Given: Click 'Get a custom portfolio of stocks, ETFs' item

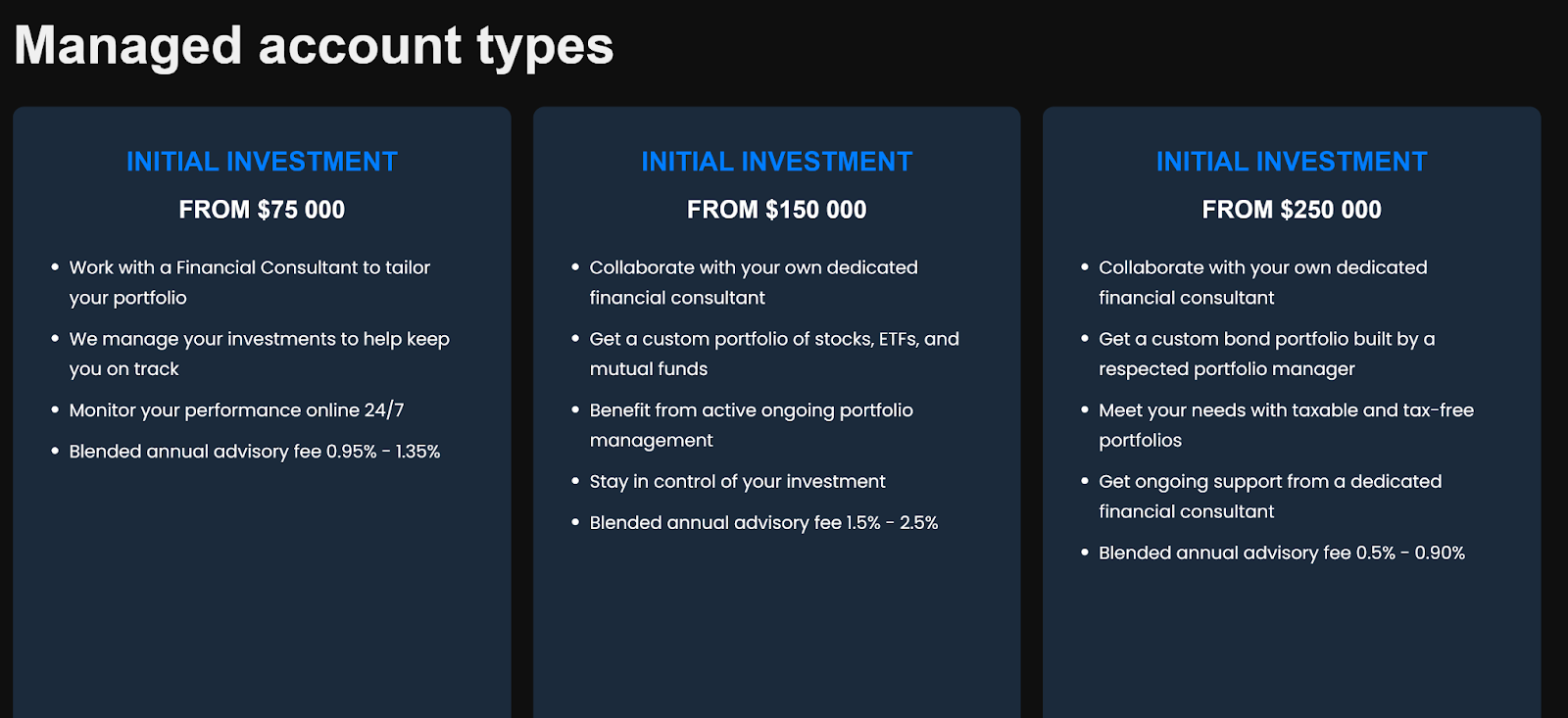Looking at the screenshot, I should (774, 354).
